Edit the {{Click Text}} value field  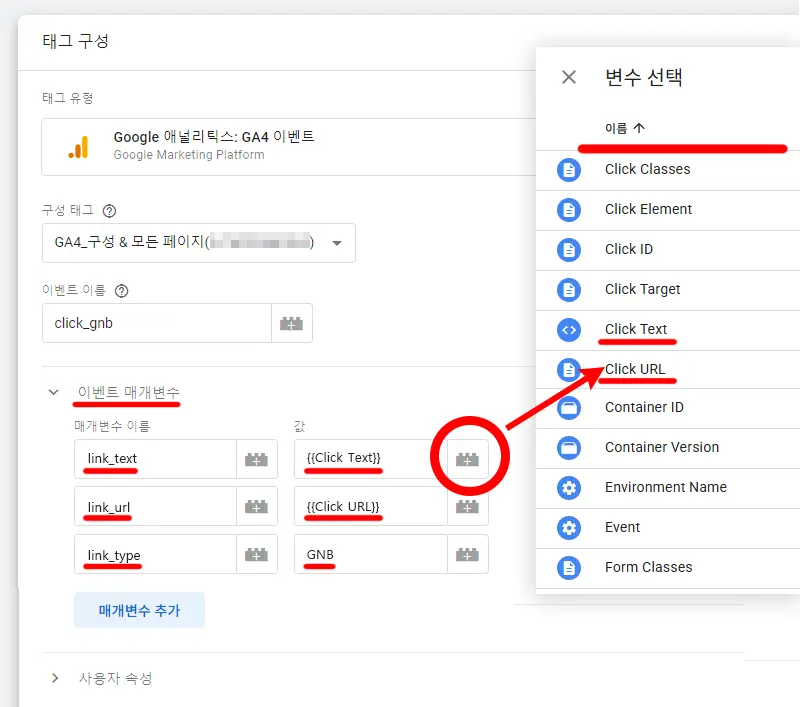370,459
